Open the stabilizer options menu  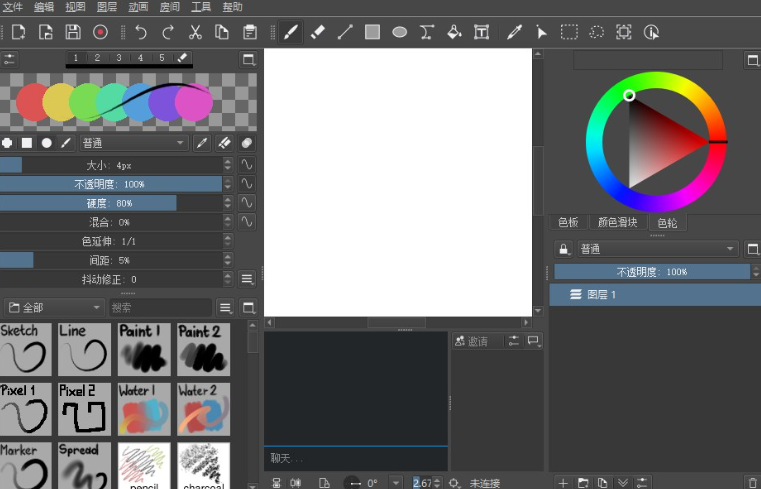pos(247,279)
